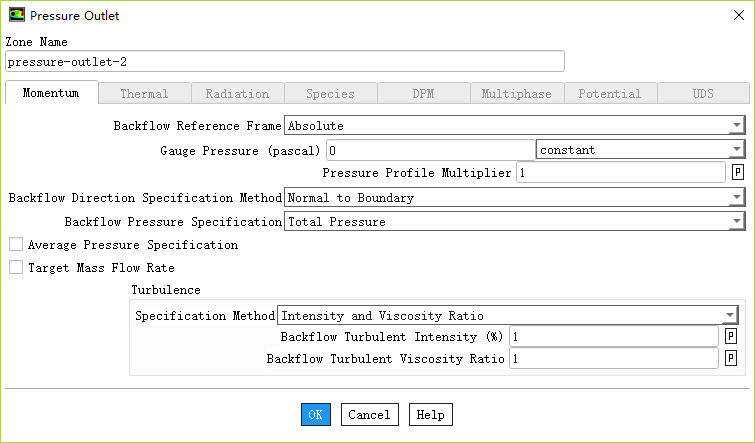The image size is (755, 443).
Task: Open Help for Pressure Outlet
Action: pyautogui.click(x=430, y=414)
